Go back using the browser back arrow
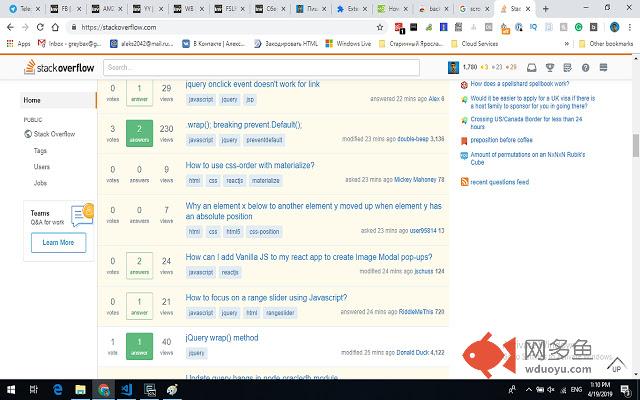The image size is (640, 400). [12, 27]
